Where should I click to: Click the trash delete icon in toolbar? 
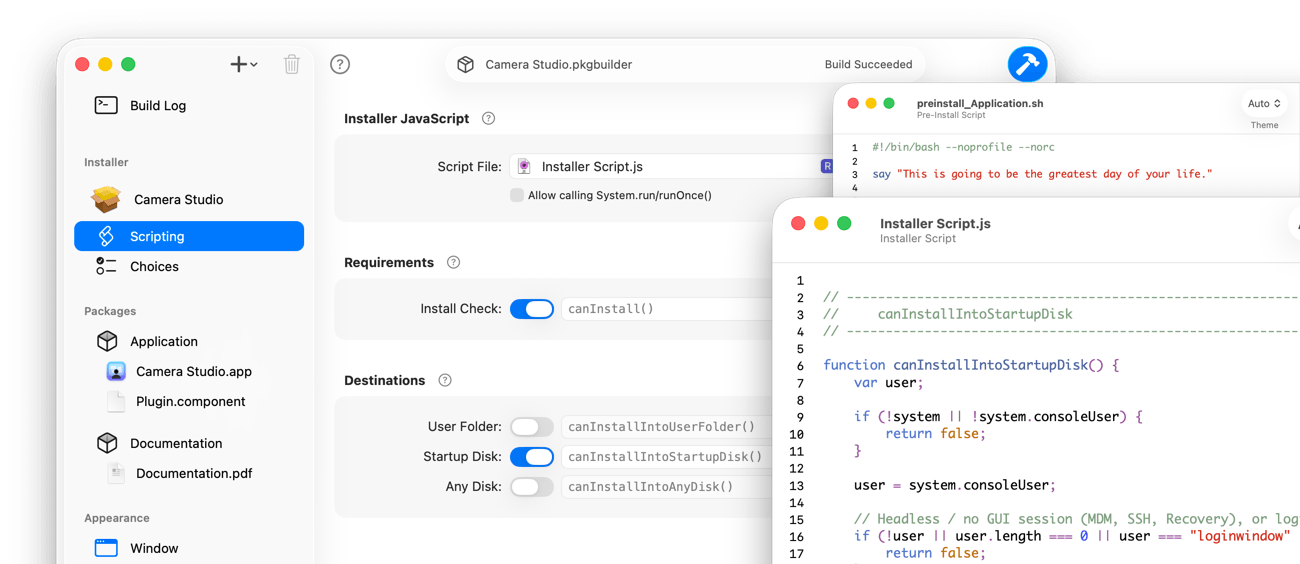(292, 64)
